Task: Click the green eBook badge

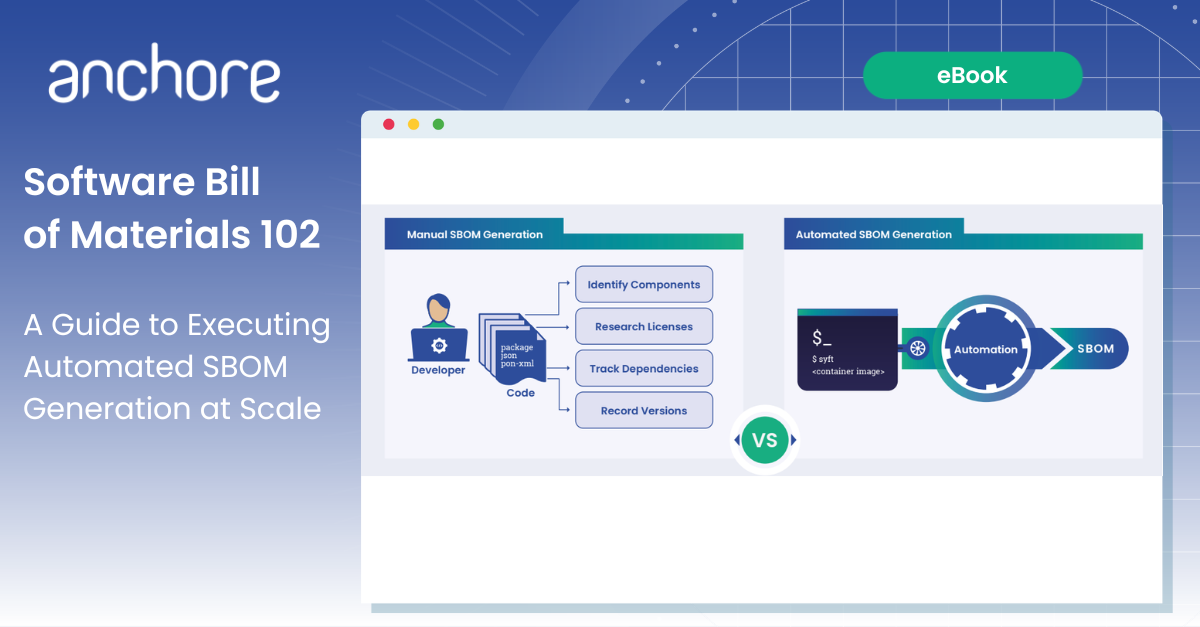Action: (x=972, y=75)
